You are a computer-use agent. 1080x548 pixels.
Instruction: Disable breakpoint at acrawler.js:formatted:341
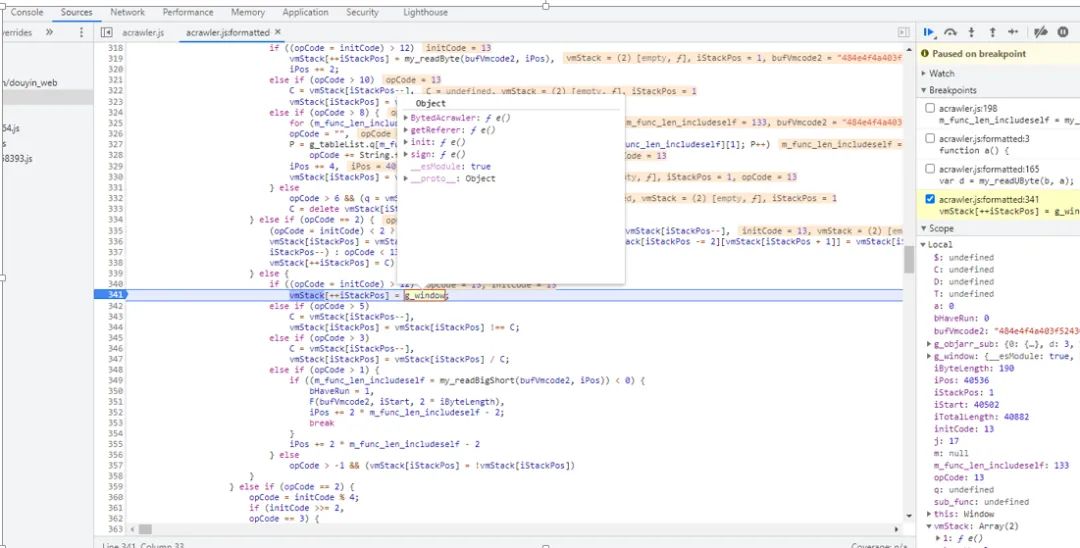[931, 199]
